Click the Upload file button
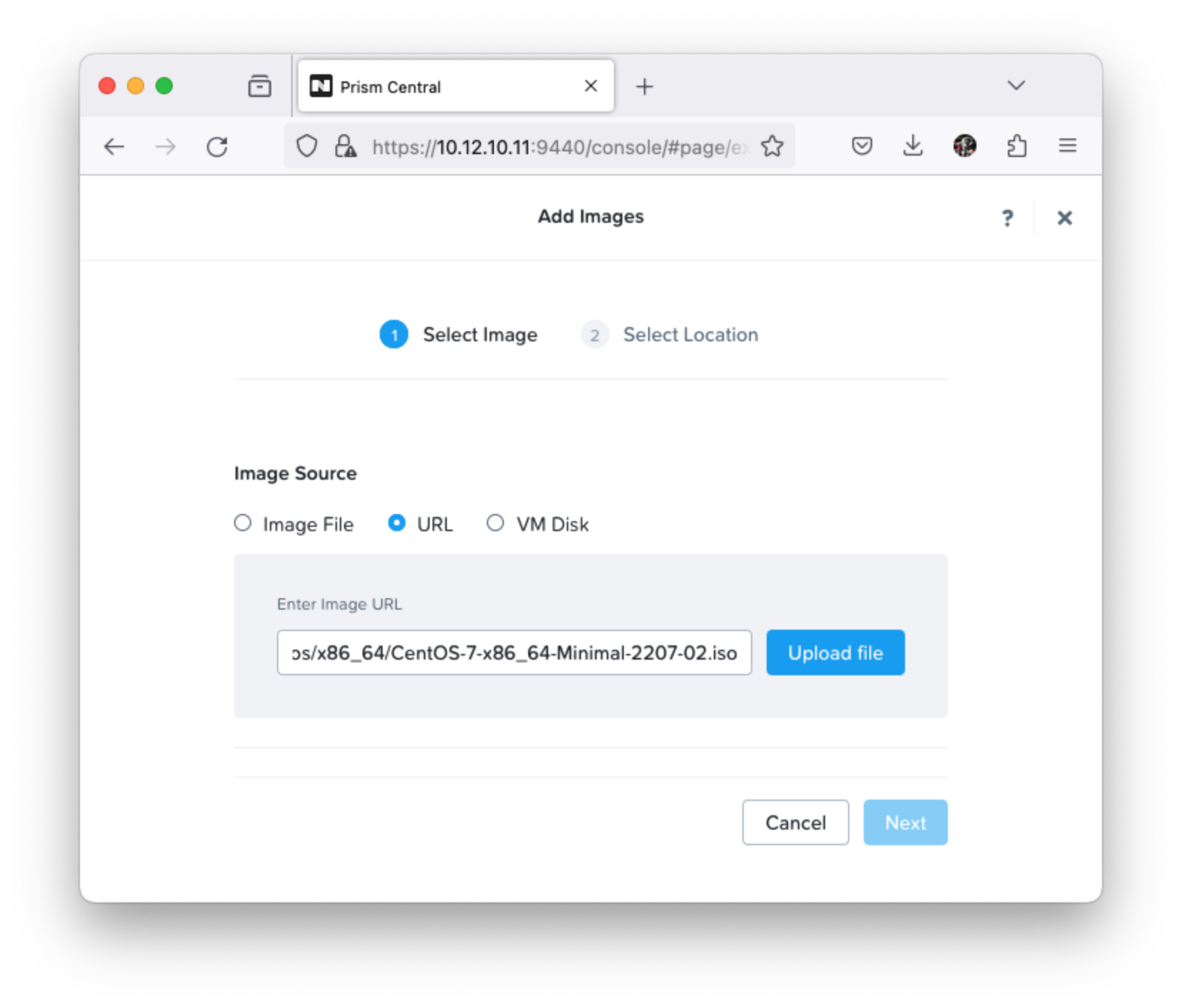Screen dimensions: 1182x1008 click(x=836, y=652)
